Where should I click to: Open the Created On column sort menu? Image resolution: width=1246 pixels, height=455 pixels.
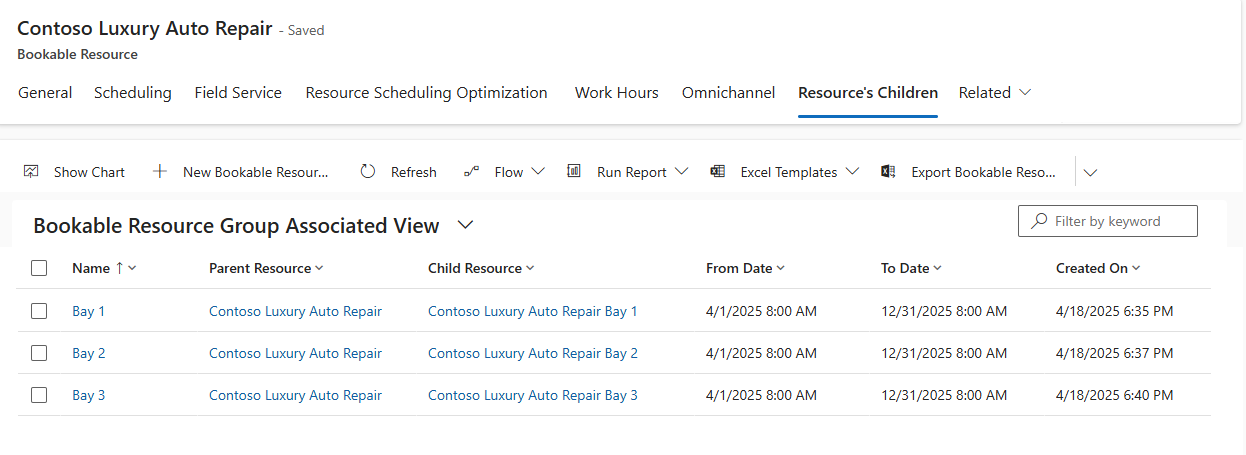(x=1136, y=268)
